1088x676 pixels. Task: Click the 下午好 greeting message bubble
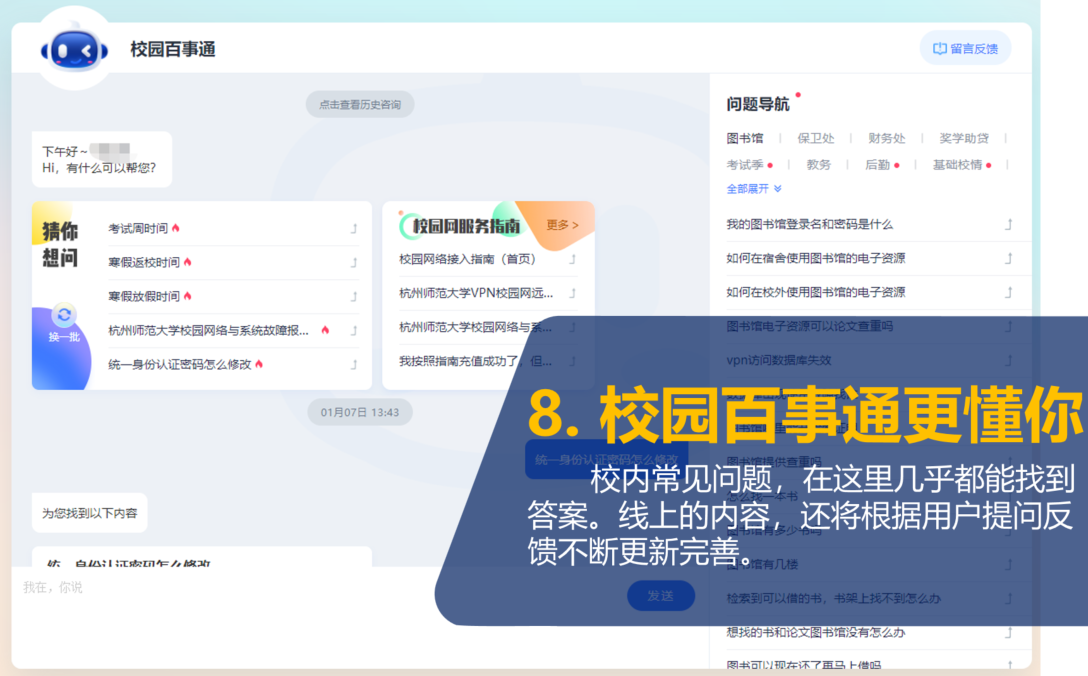[101, 160]
